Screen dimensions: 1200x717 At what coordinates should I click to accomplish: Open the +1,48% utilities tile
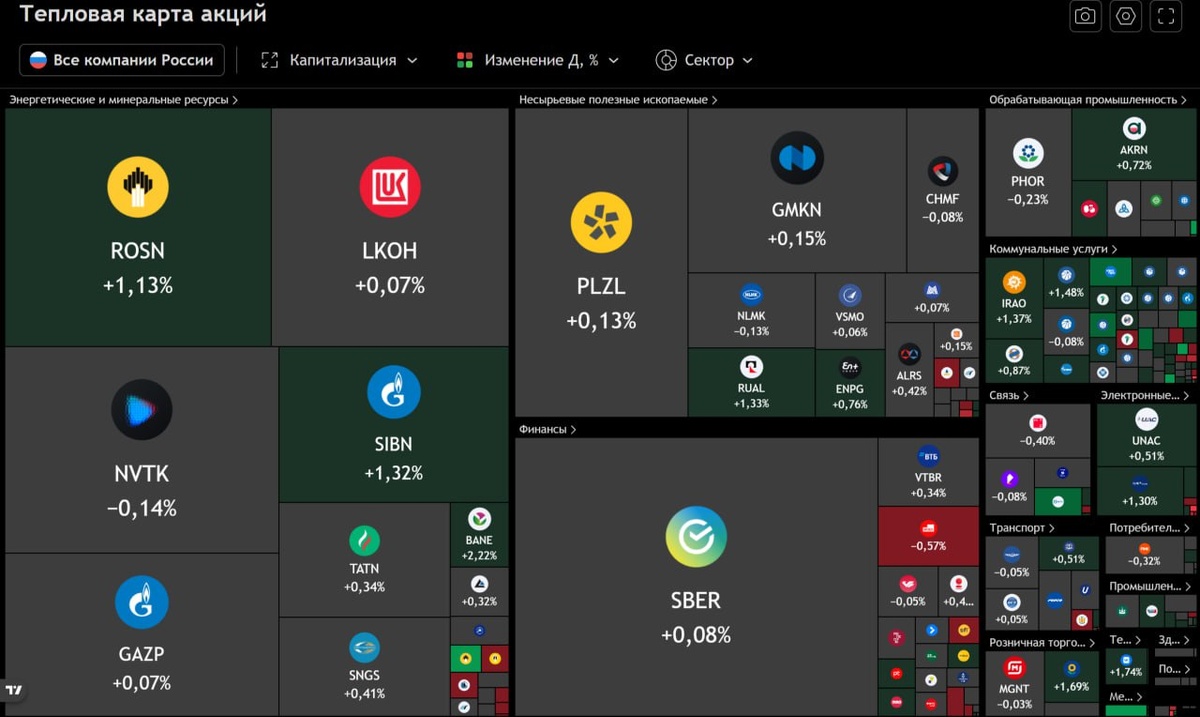tap(1066, 283)
